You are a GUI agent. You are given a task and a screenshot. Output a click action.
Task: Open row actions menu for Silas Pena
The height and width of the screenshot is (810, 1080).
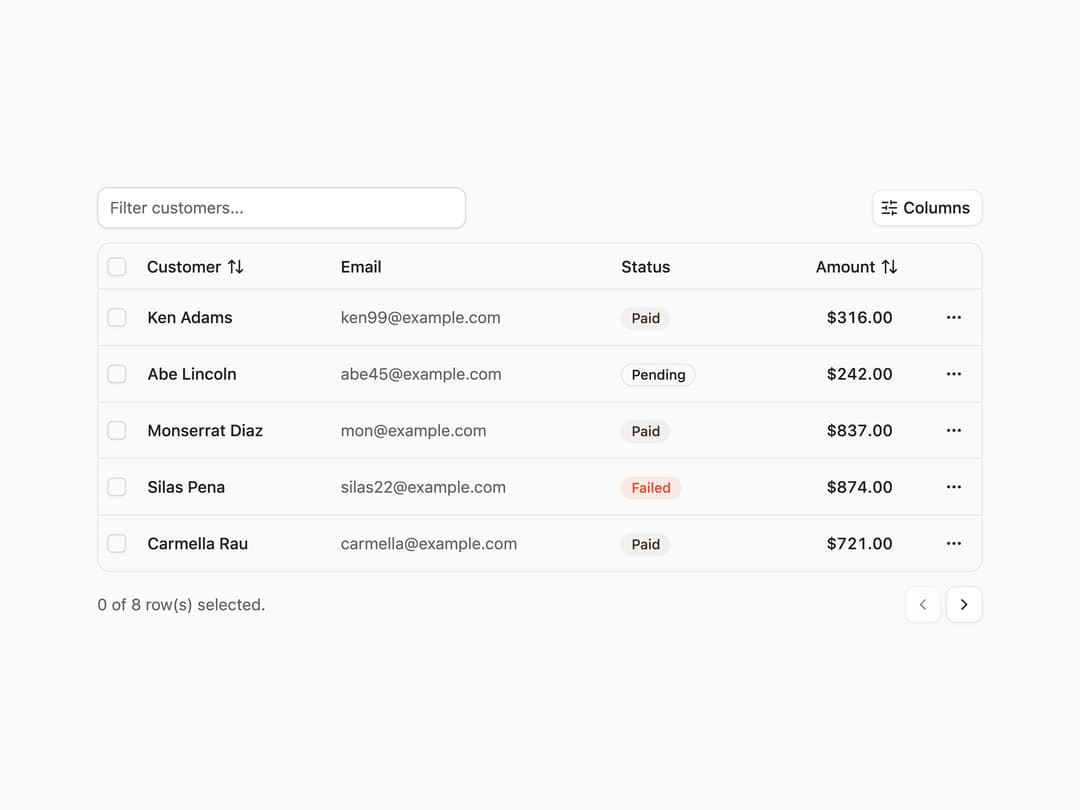(953, 487)
